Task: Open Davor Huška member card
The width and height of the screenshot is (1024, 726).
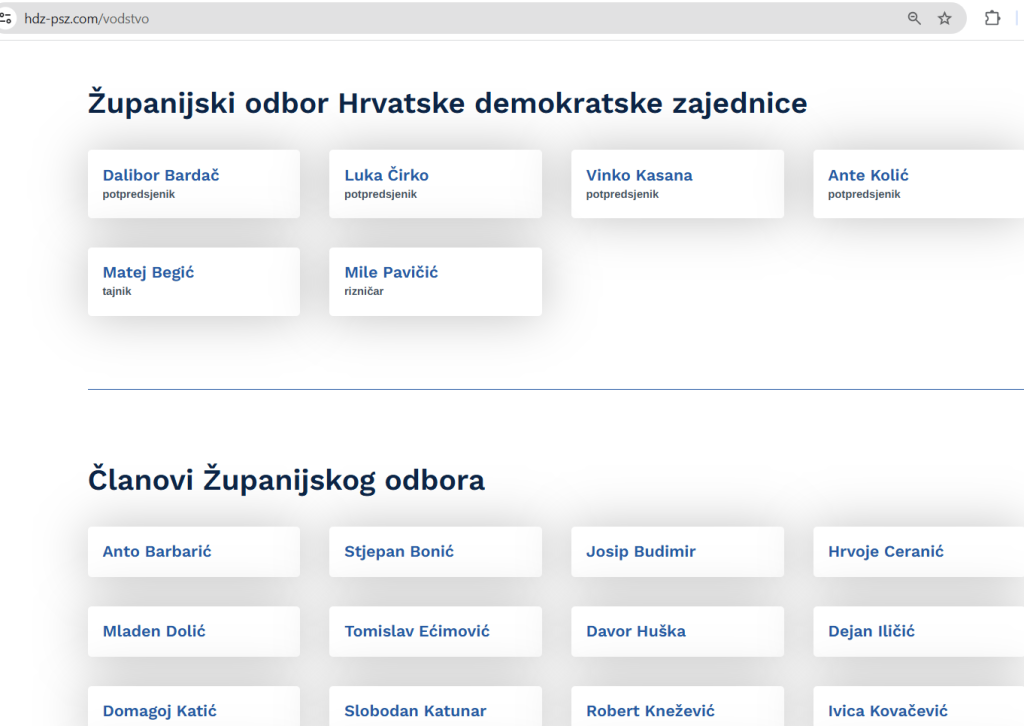Action: tap(677, 631)
